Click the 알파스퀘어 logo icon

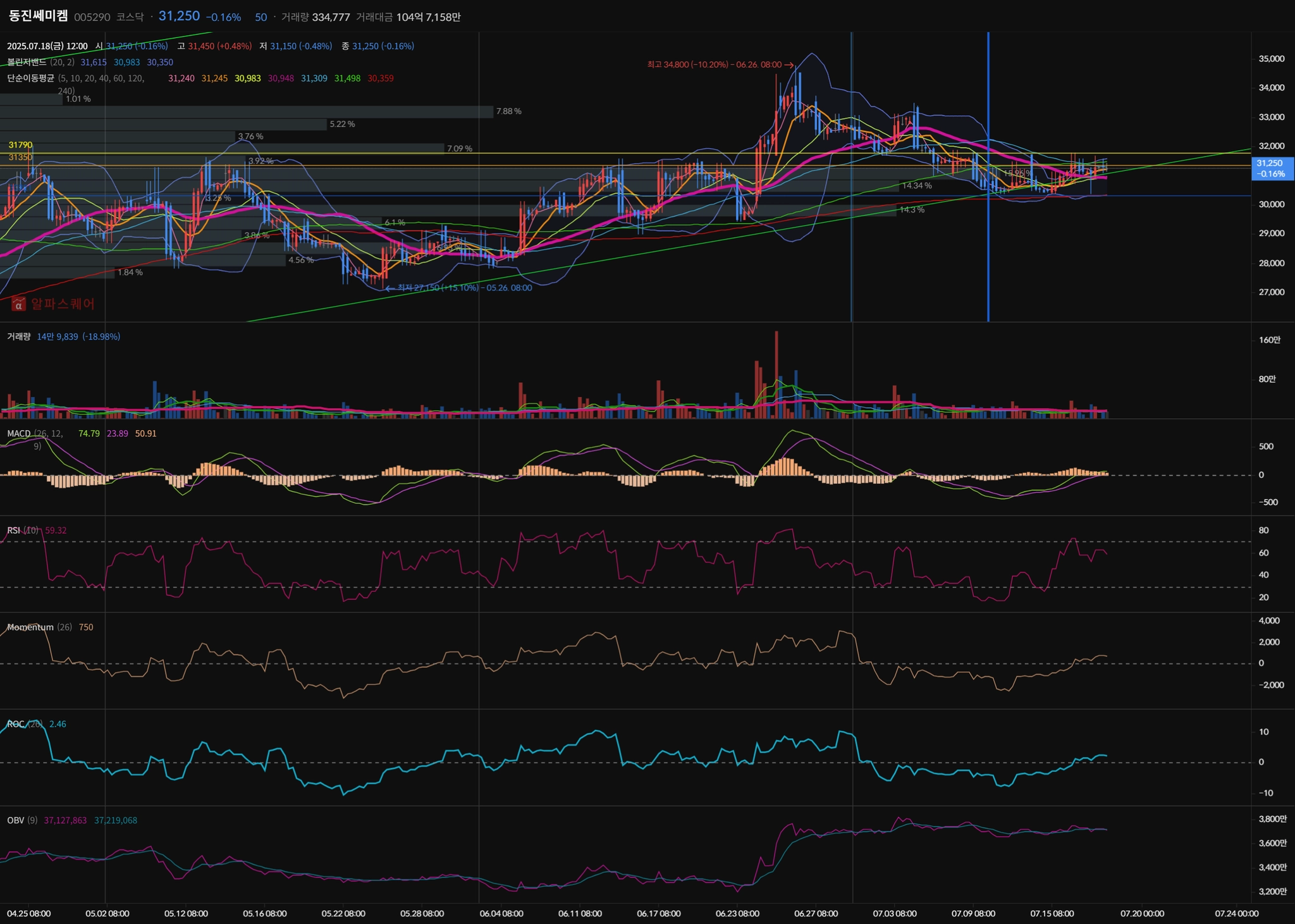[18, 304]
